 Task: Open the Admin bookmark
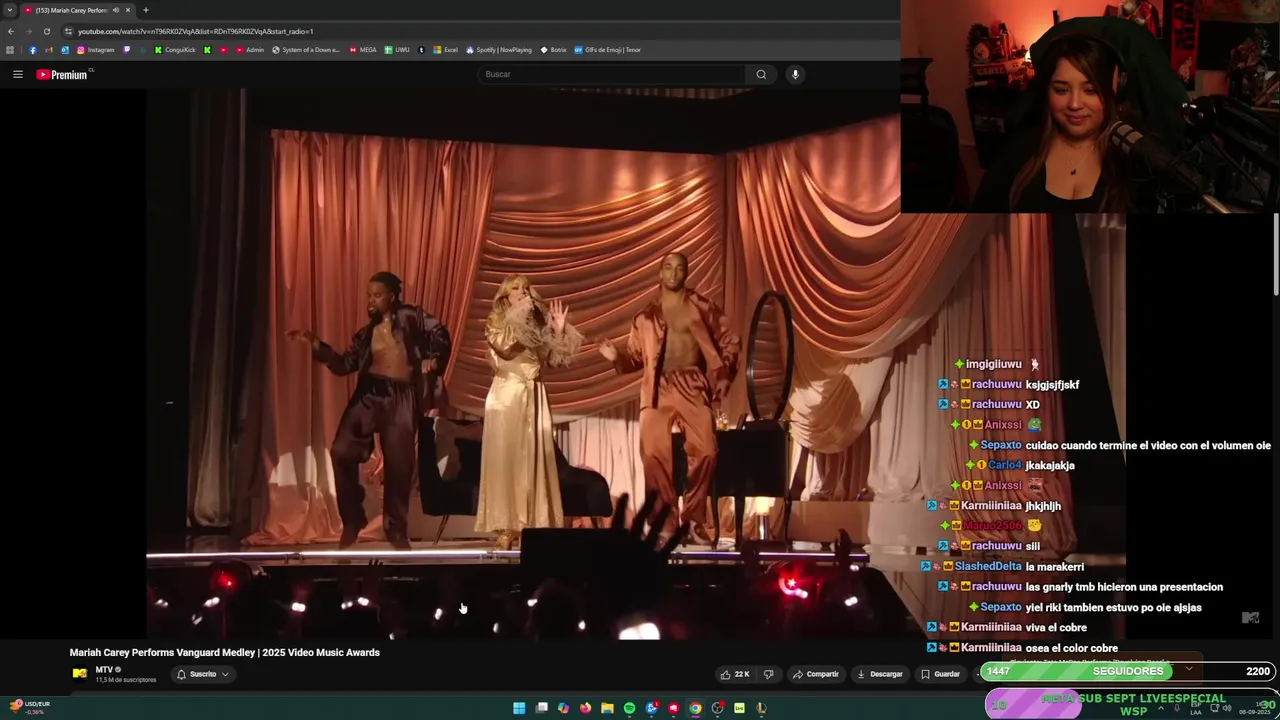pyautogui.click(x=250, y=50)
